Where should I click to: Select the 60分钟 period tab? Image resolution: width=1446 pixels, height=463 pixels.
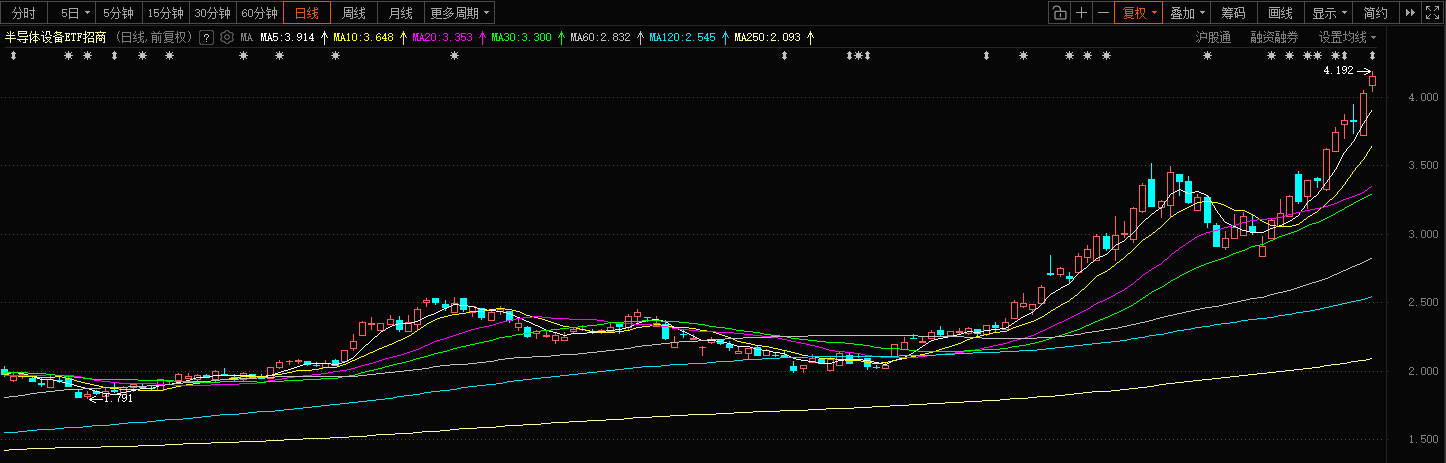point(260,13)
